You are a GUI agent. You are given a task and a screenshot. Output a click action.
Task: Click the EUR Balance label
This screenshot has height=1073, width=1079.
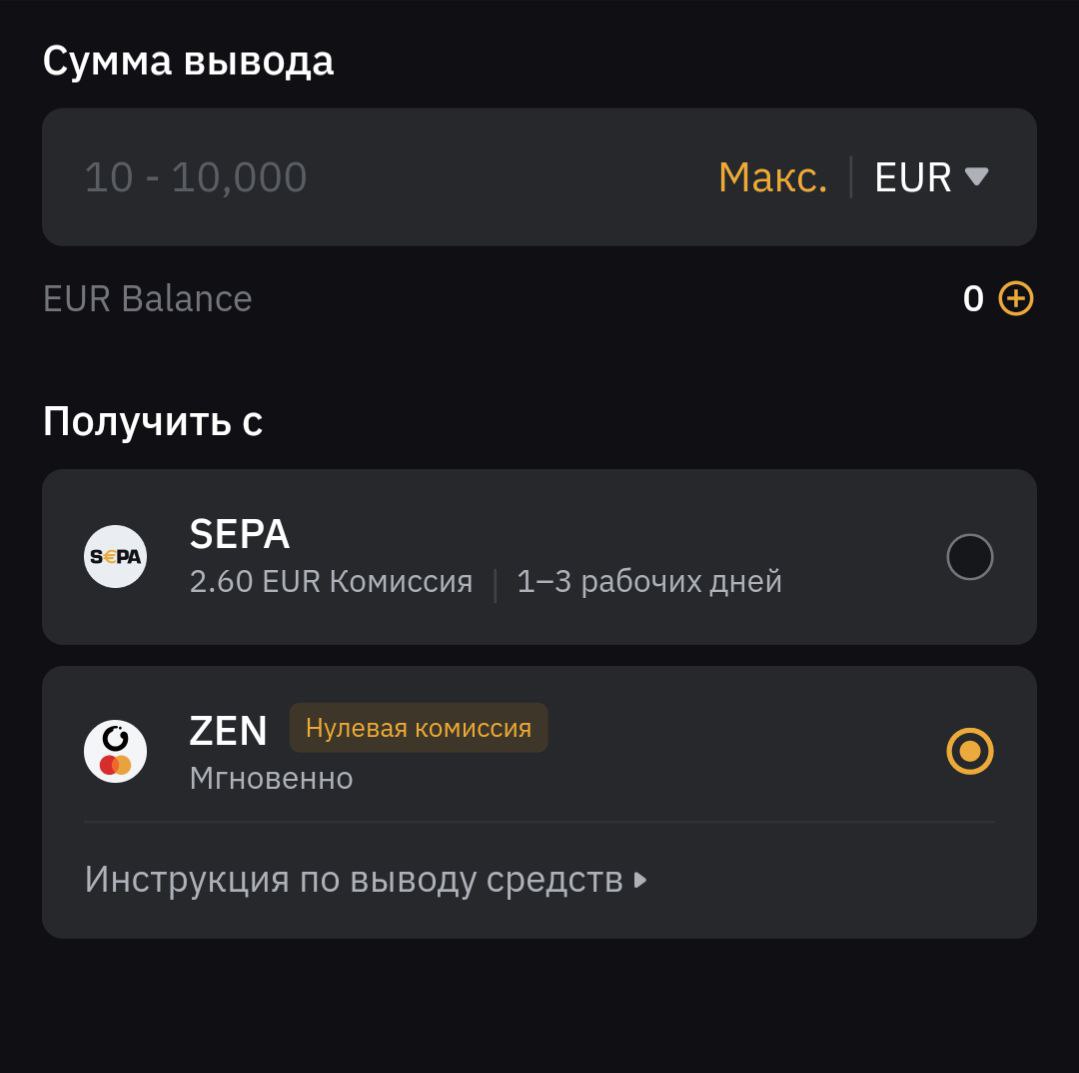pos(147,299)
